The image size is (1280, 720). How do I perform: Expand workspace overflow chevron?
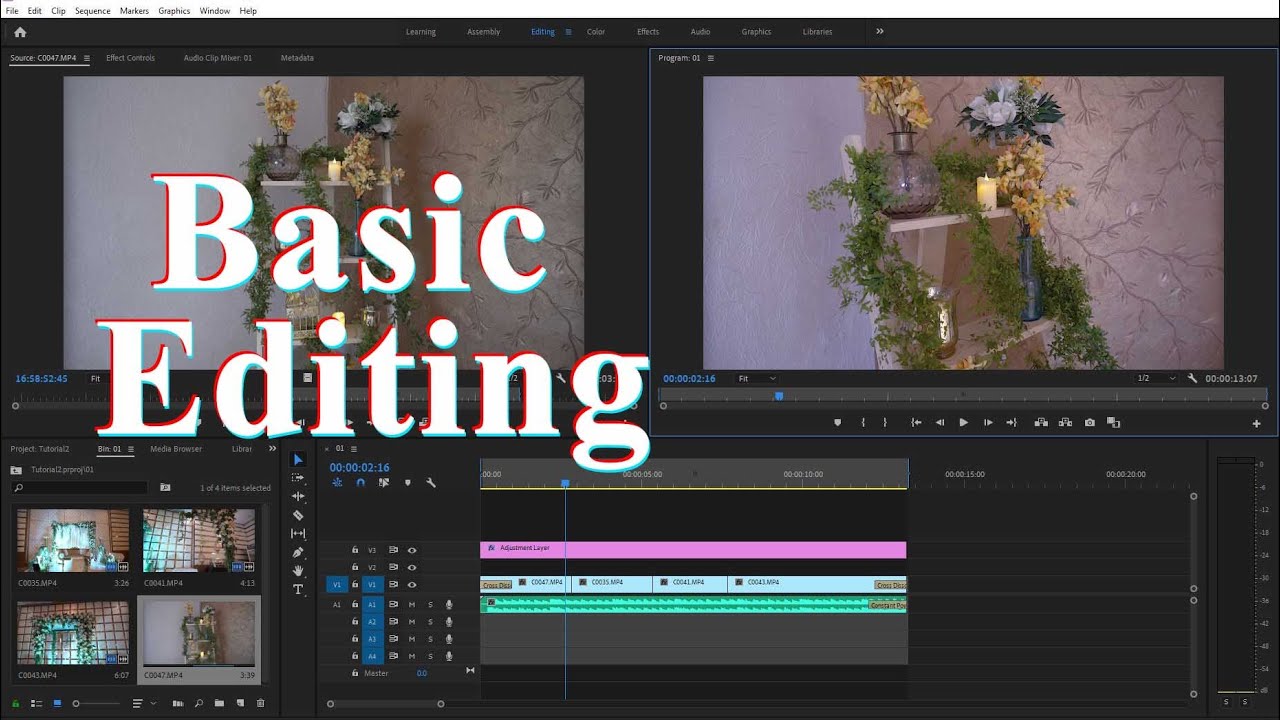pyautogui.click(x=880, y=32)
